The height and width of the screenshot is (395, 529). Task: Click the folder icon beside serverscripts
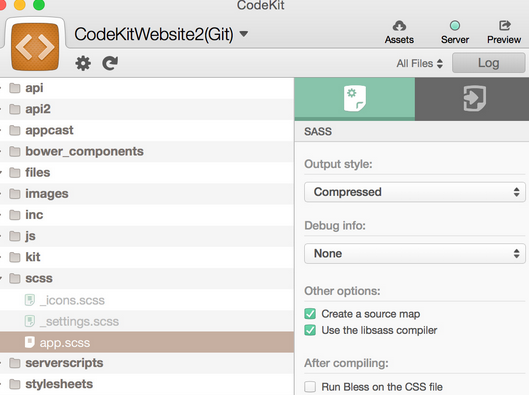(x=15, y=363)
